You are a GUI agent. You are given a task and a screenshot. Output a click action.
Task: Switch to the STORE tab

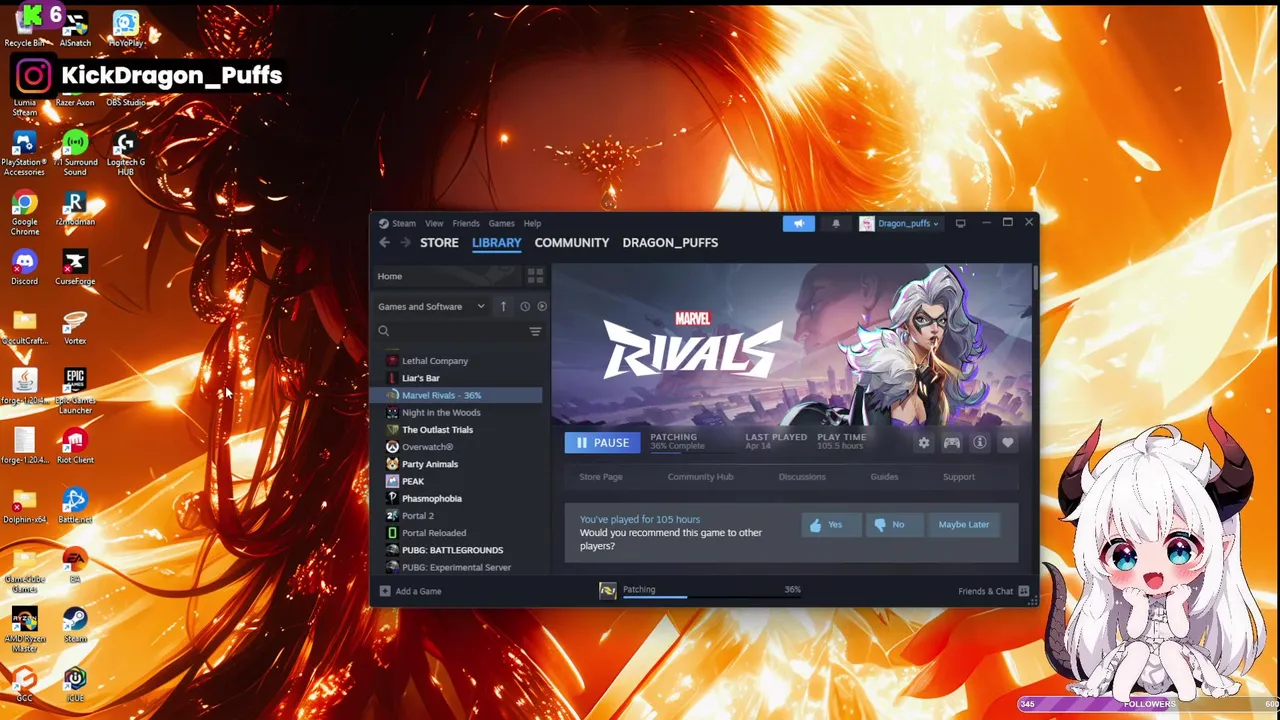[x=439, y=242]
